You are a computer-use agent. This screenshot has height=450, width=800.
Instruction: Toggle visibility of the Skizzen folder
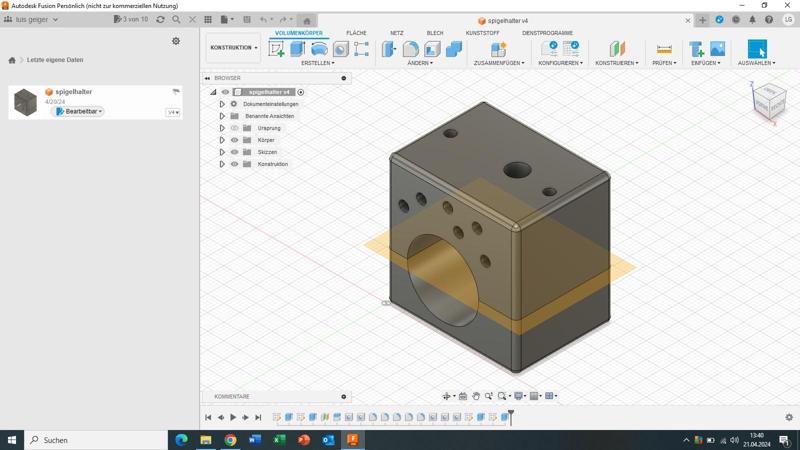tap(235, 152)
